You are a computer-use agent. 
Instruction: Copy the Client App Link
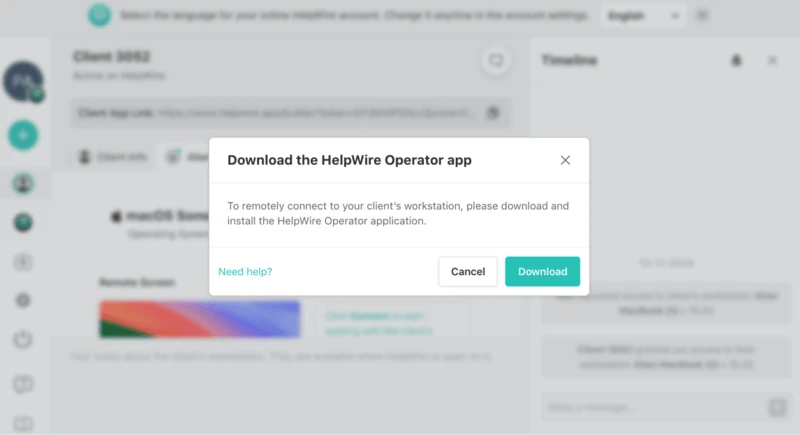click(x=493, y=113)
